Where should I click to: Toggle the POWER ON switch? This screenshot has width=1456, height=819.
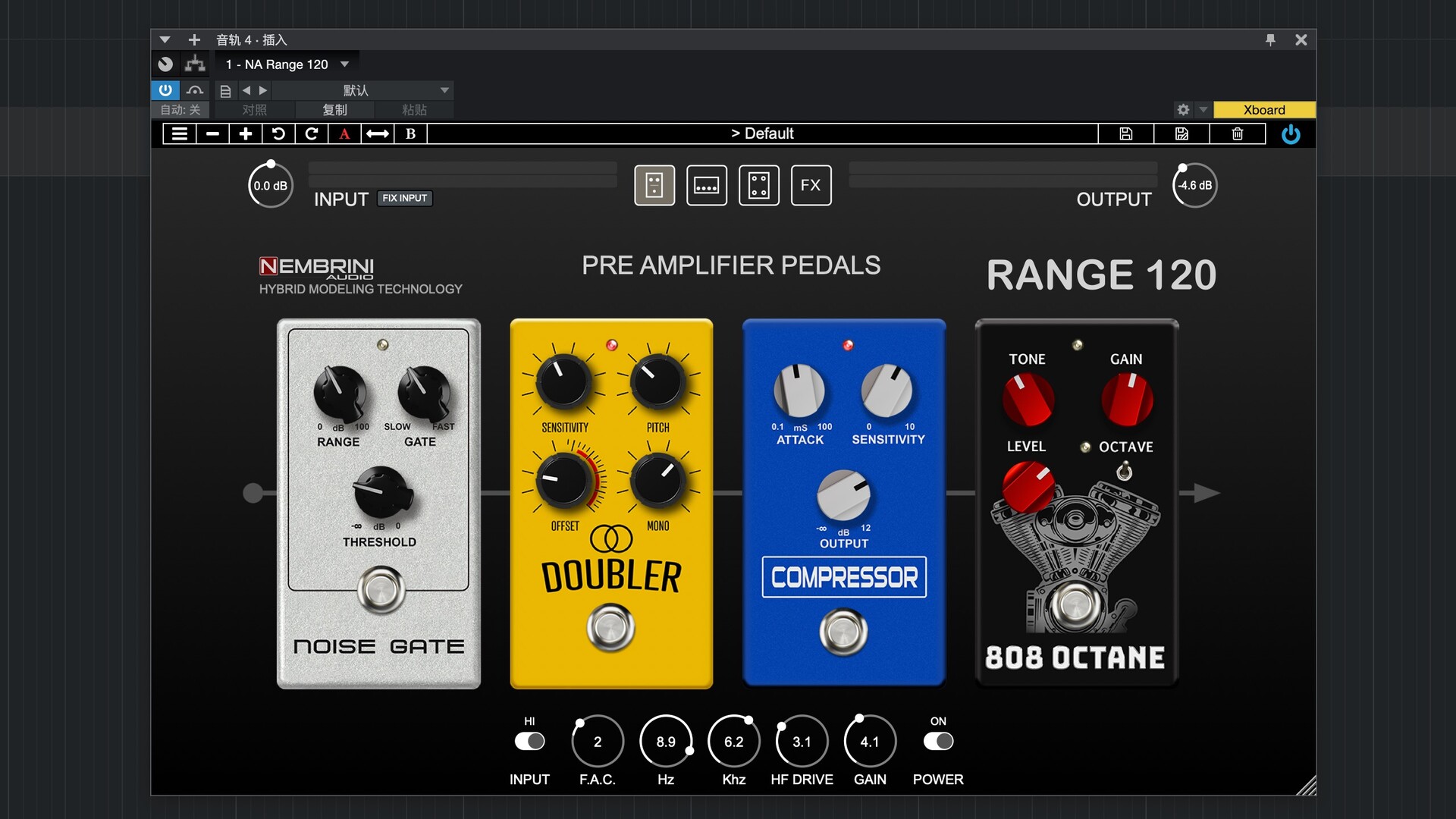(x=938, y=742)
